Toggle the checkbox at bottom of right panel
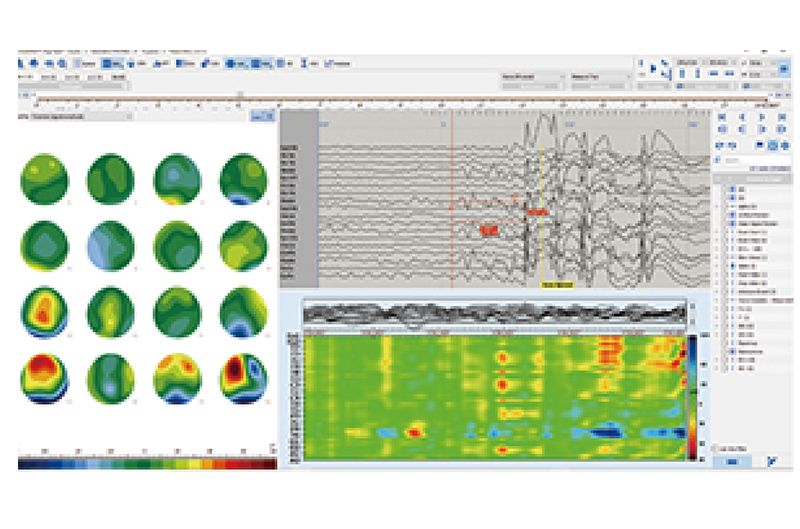 [715, 447]
